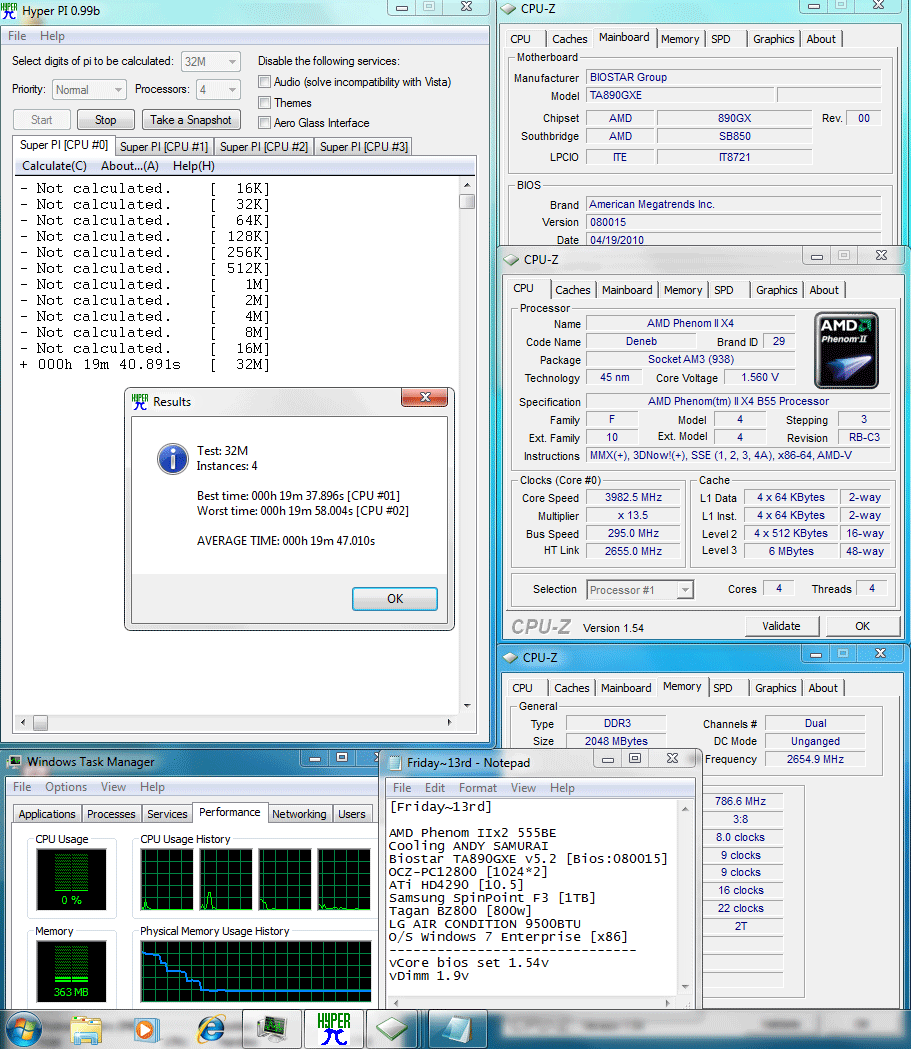Click OK button in CPU-Z CPU window
This screenshot has height=1049, width=911.
pyautogui.click(x=863, y=626)
